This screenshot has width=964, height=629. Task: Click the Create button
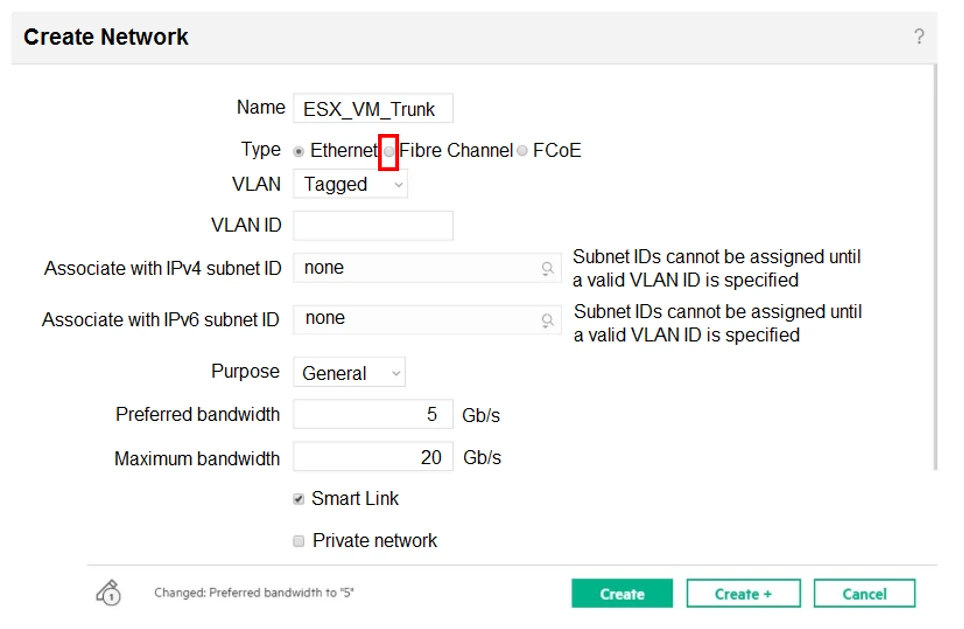click(x=622, y=594)
